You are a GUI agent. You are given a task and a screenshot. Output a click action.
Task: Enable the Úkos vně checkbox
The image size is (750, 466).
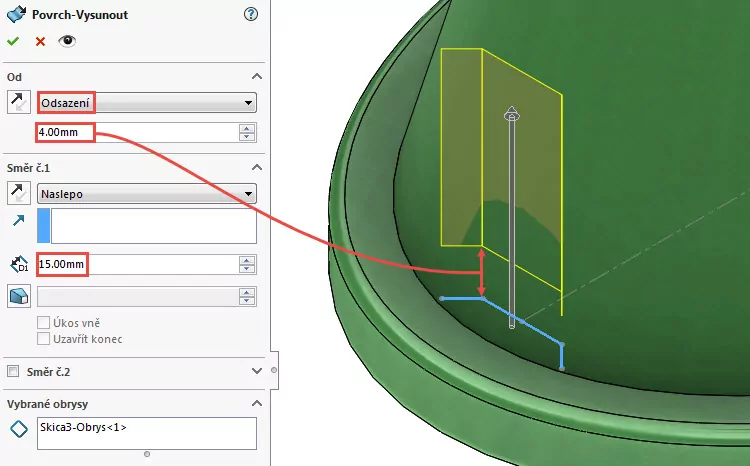44,322
